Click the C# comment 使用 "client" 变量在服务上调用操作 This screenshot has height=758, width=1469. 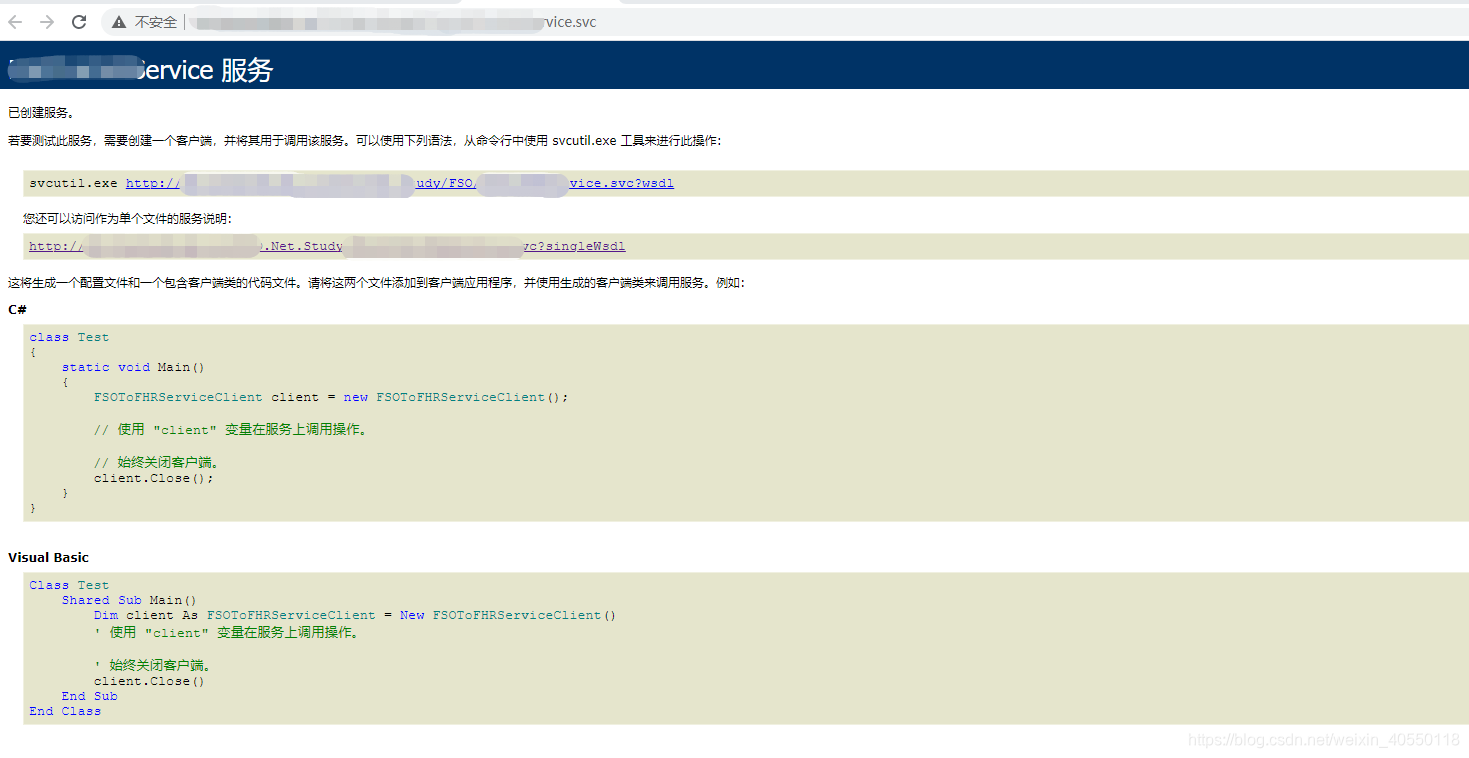click(x=231, y=430)
